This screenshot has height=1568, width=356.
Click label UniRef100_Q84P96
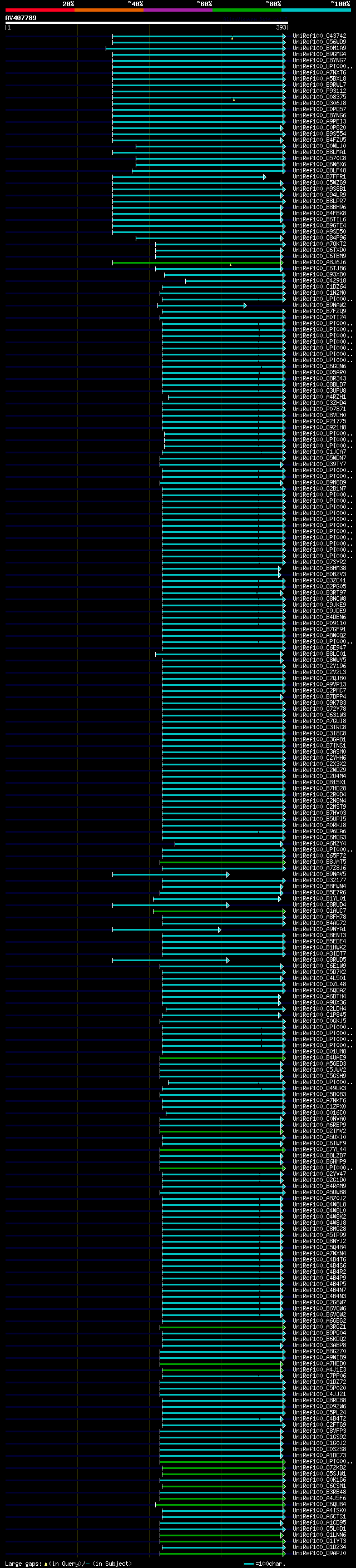[x=319, y=238]
